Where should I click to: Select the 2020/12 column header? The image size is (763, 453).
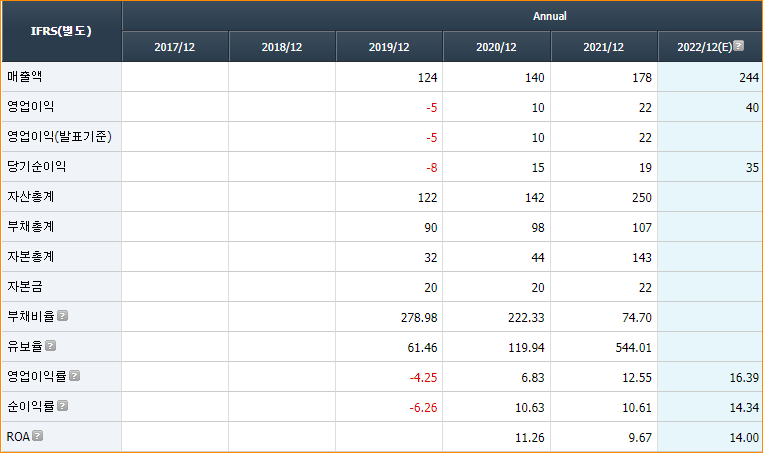click(x=496, y=47)
